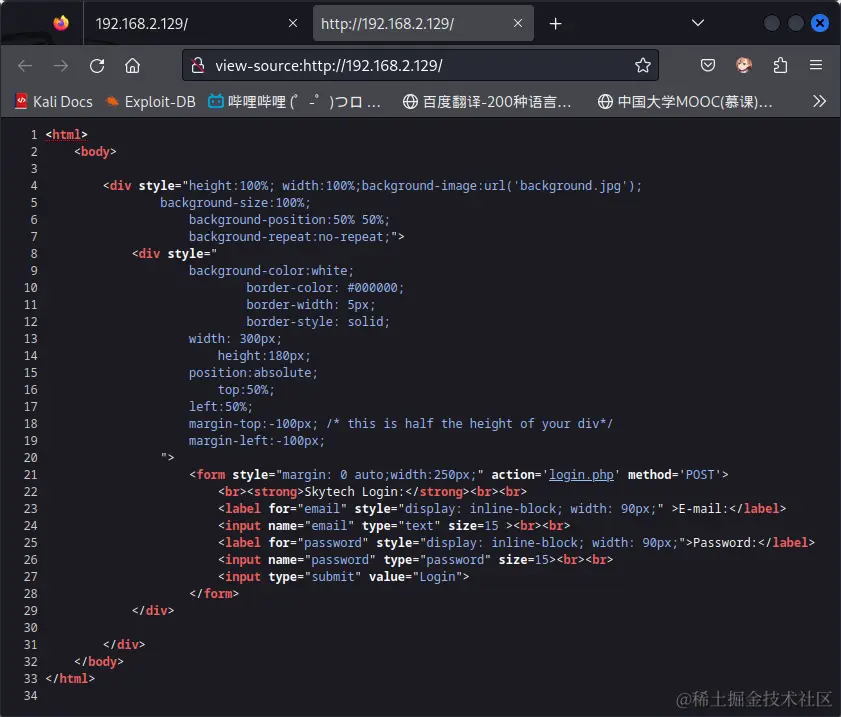Click the html tag on line 1

[x=67, y=135]
